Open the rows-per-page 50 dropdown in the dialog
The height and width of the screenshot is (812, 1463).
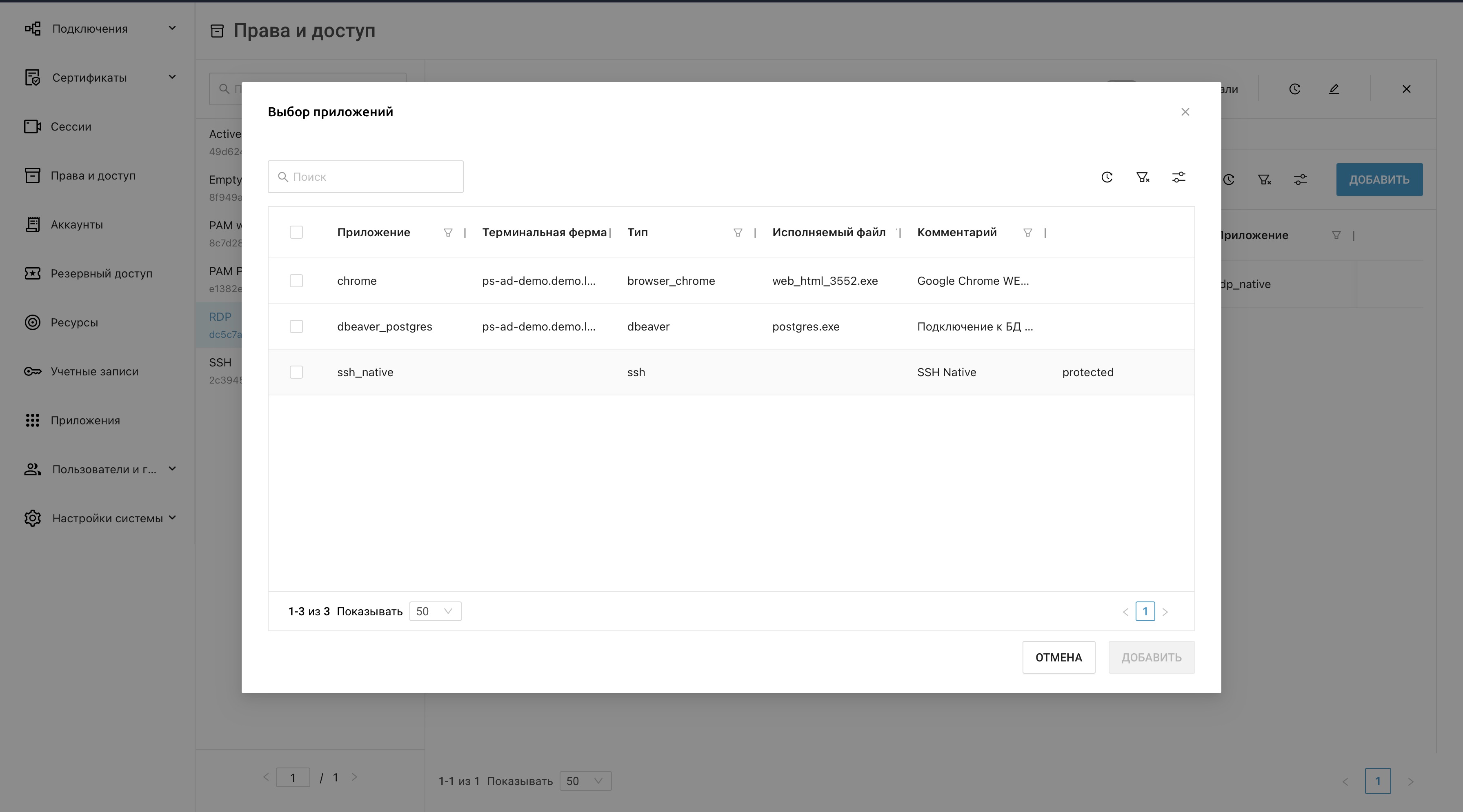click(x=435, y=611)
